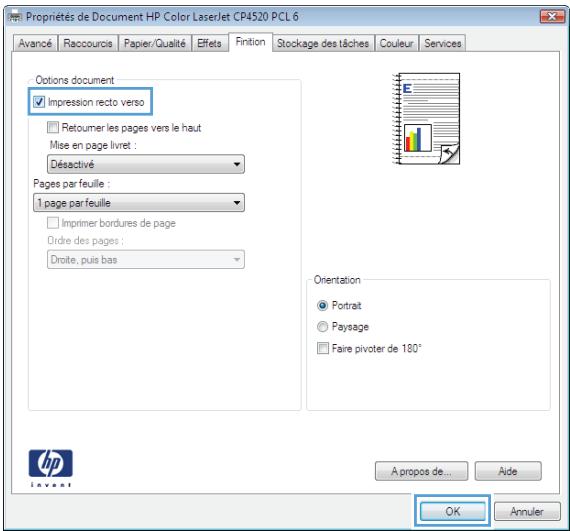Click the printer icon in title bar

click(x=15, y=17)
